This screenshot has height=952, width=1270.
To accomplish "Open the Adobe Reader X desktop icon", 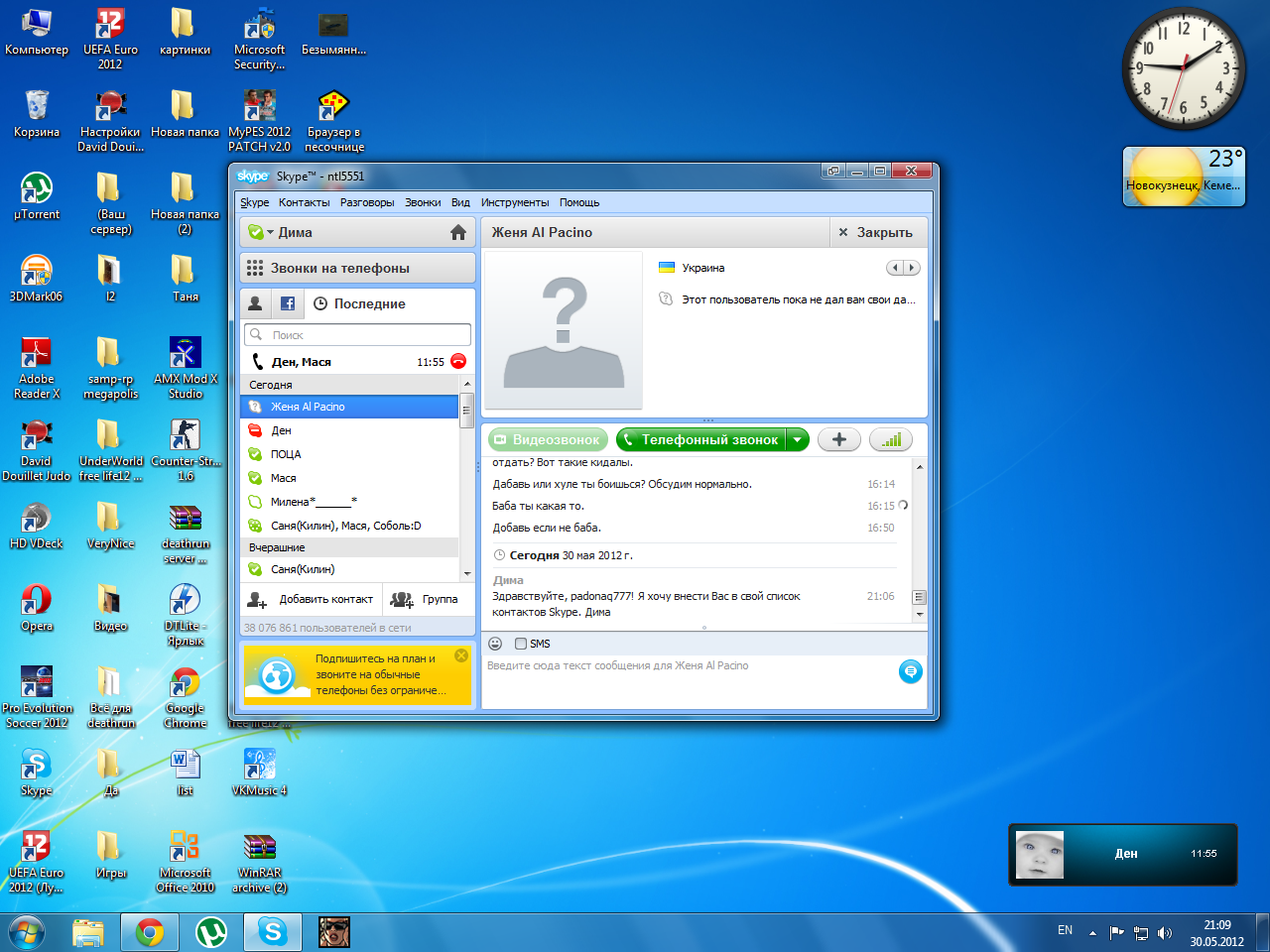I will pos(37,368).
